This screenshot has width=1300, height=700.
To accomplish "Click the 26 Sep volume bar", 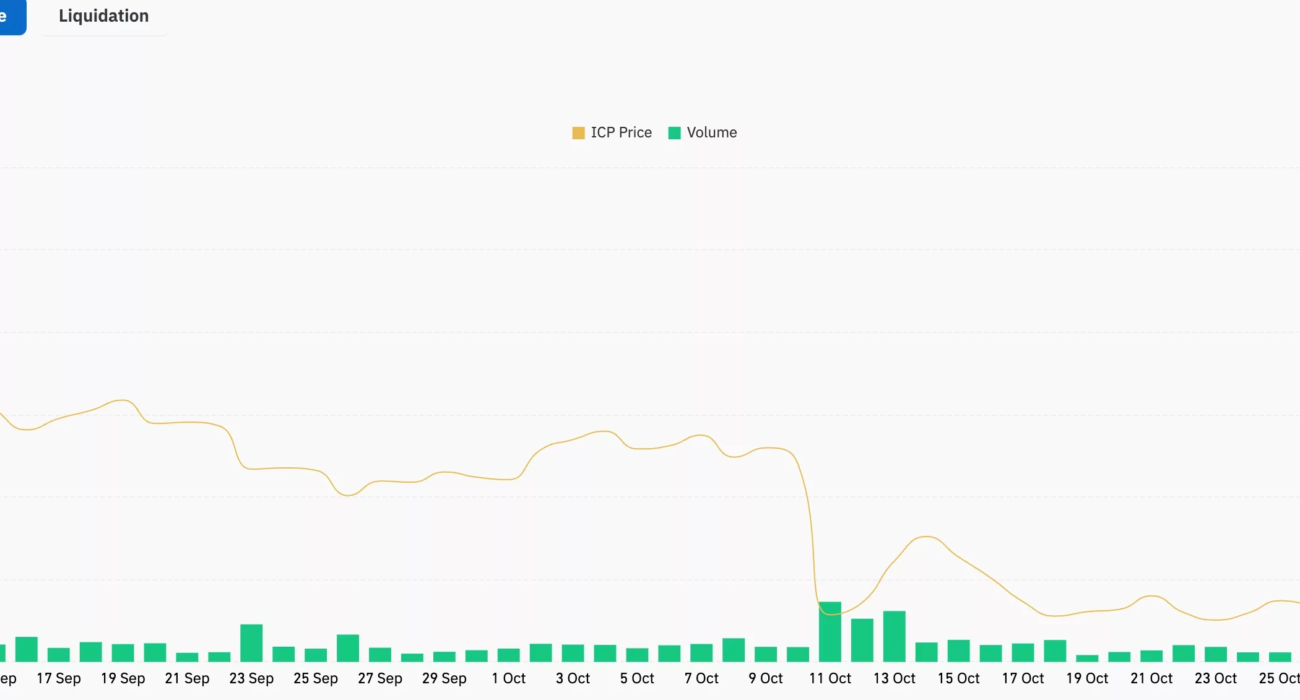I will [348, 648].
